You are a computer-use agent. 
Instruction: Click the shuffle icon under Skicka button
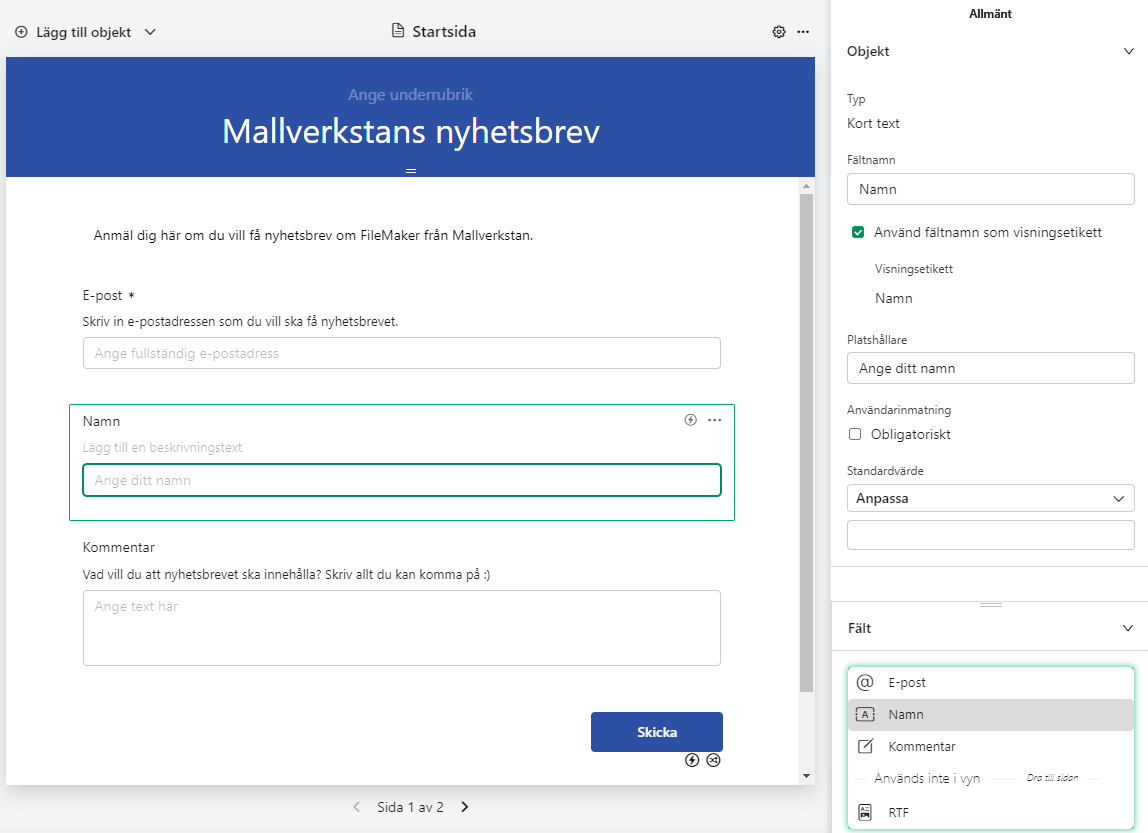(x=713, y=760)
